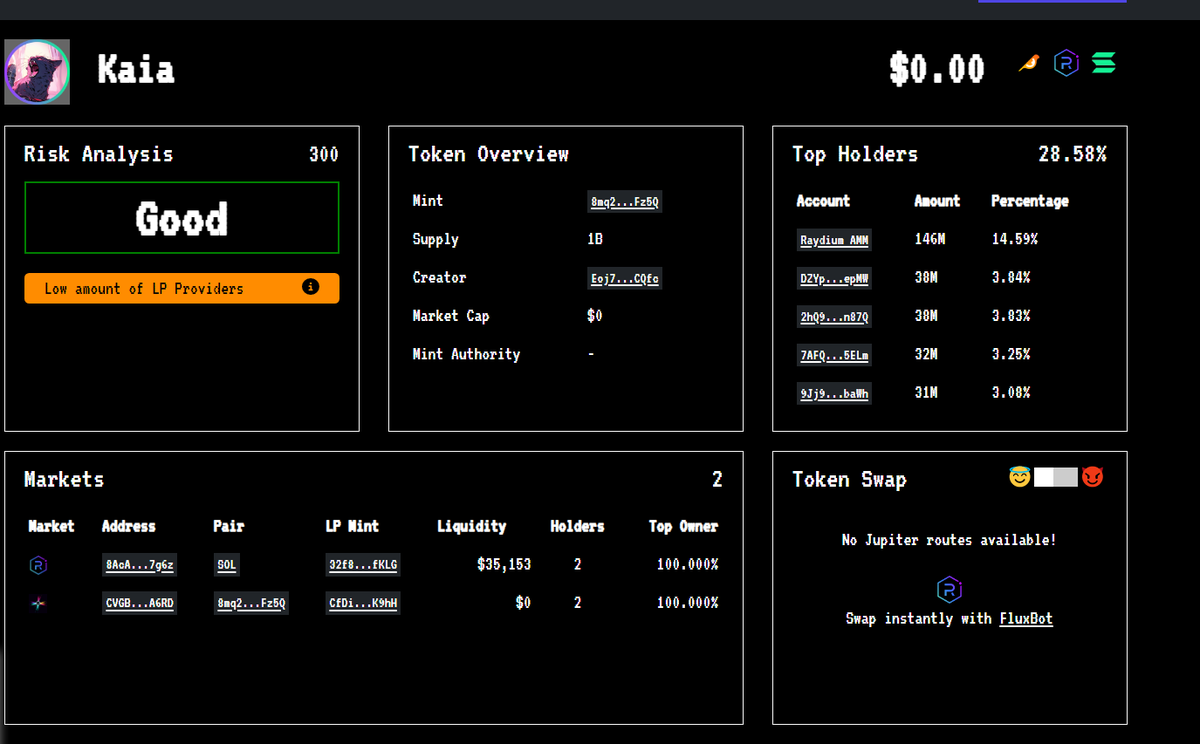Open market address 8AoA...7g6z
1200x744 pixels.
[x=140, y=565]
